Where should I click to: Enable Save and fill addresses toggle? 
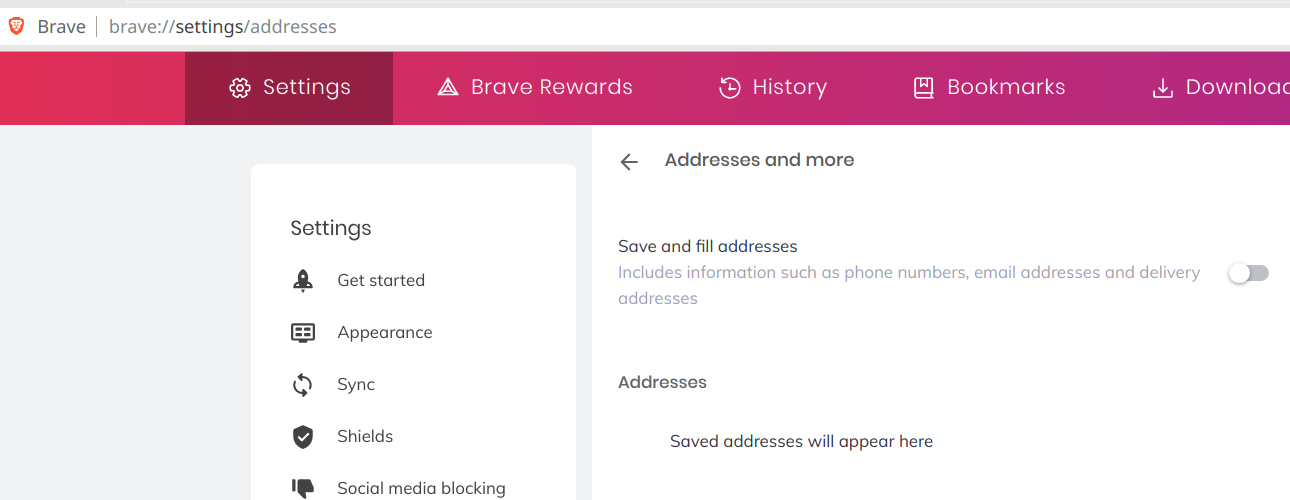pos(1249,273)
